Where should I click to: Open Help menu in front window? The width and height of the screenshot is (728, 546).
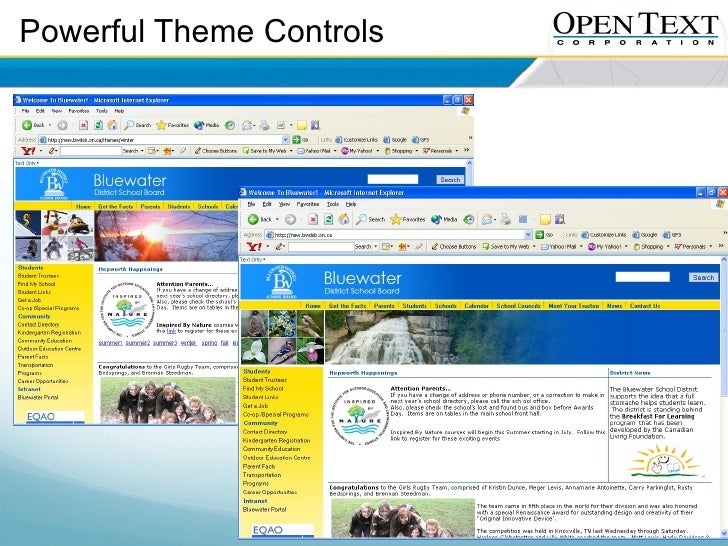351,204
